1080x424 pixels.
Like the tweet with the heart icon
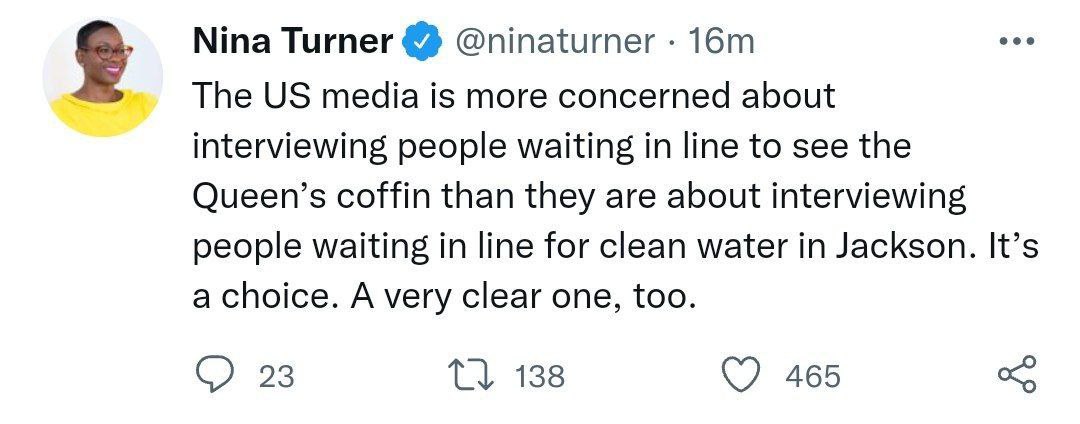click(741, 375)
